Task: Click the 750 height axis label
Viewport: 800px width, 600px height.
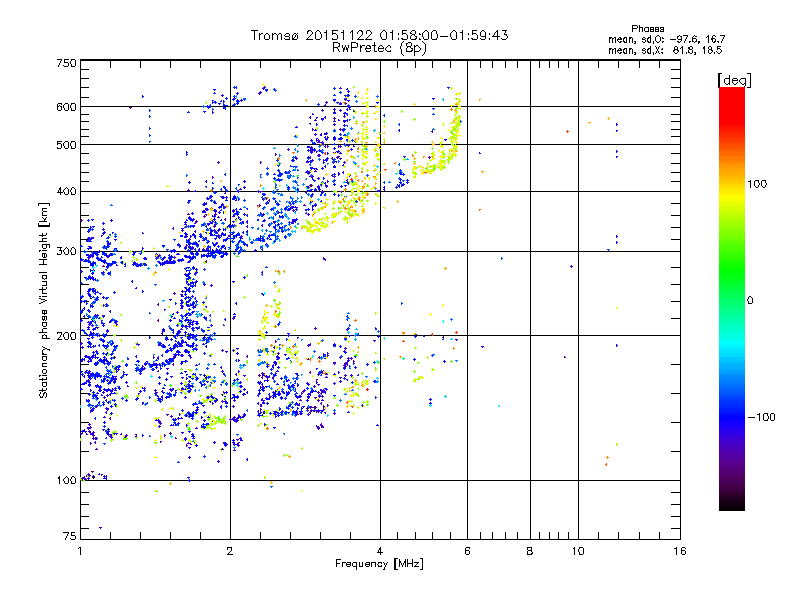Action: (x=66, y=63)
